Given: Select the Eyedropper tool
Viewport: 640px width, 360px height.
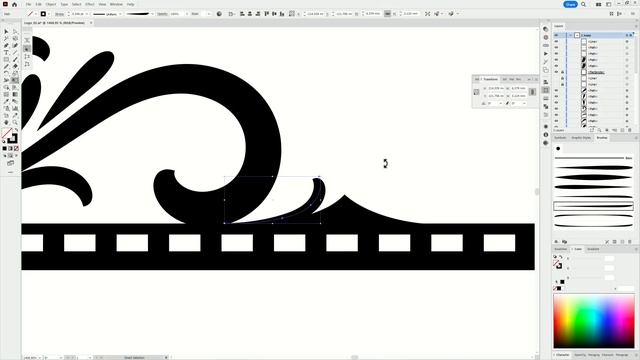Looking at the screenshot, I should tap(6, 101).
